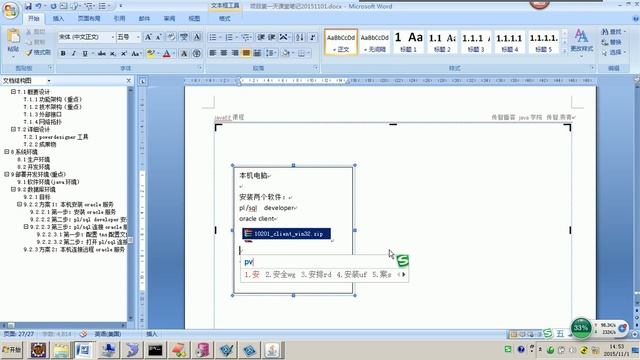The width and height of the screenshot is (640, 360).
Task: Increase font size with grow font
Action: [x=148, y=37]
